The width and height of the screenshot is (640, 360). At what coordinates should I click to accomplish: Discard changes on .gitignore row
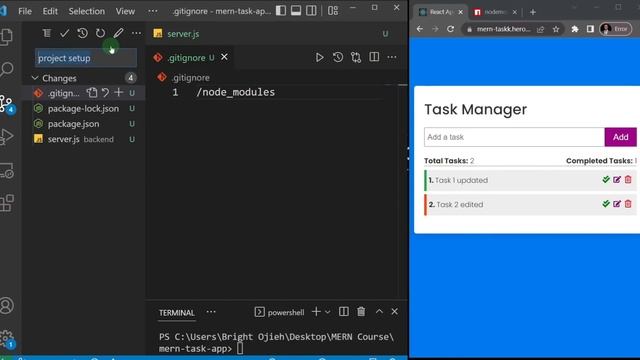point(105,93)
